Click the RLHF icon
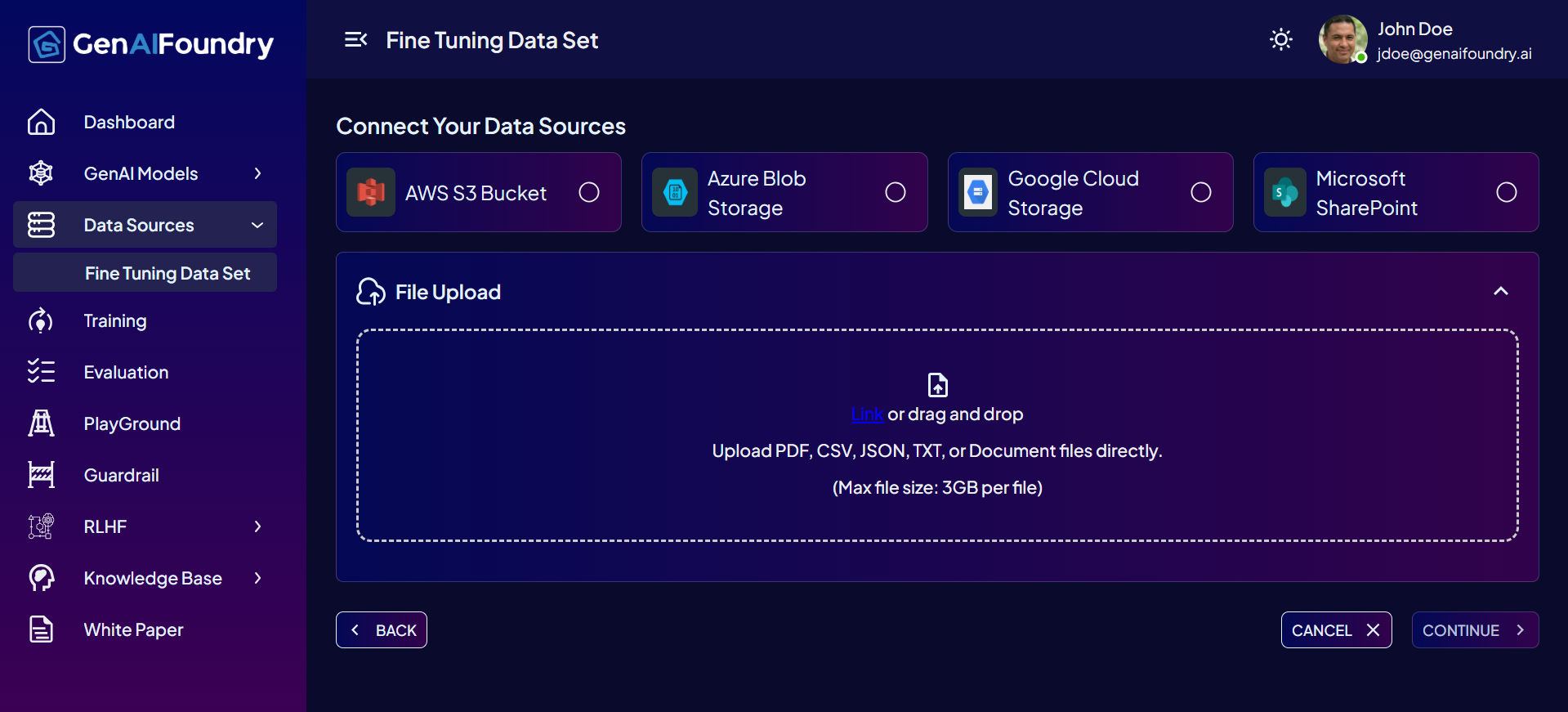The width and height of the screenshot is (1568, 712). tap(41, 526)
